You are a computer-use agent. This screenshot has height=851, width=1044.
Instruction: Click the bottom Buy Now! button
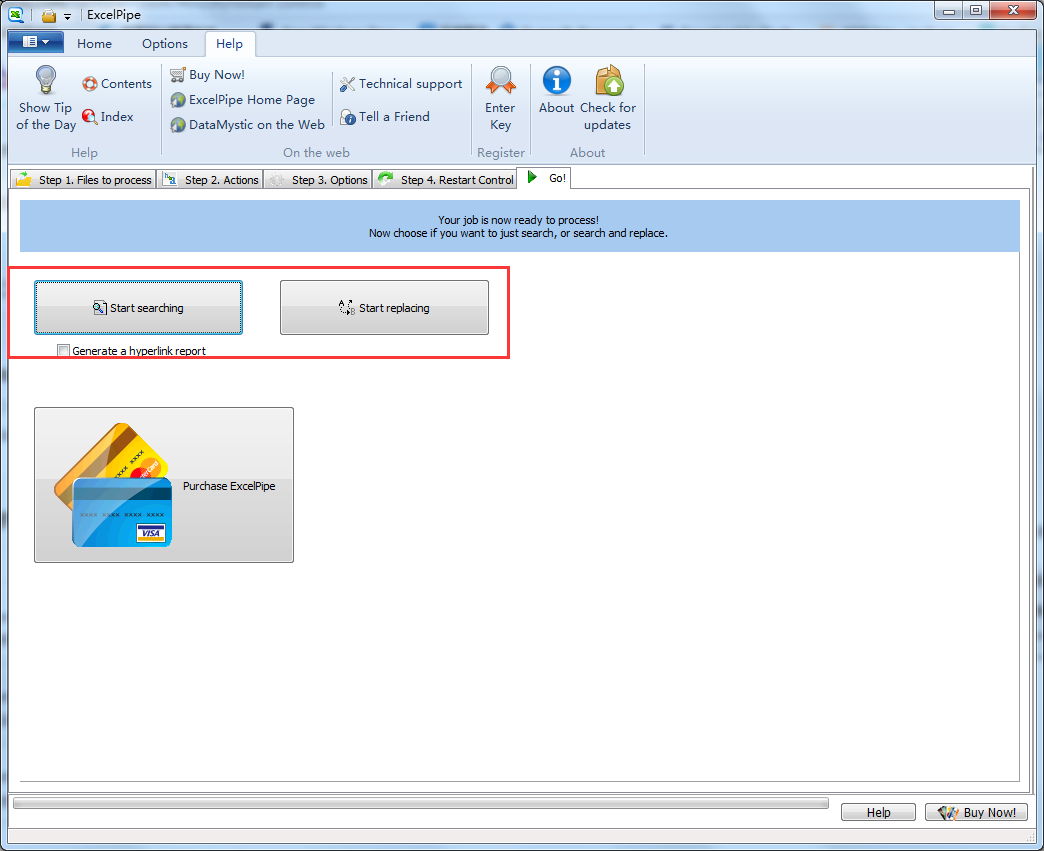click(976, 812)
